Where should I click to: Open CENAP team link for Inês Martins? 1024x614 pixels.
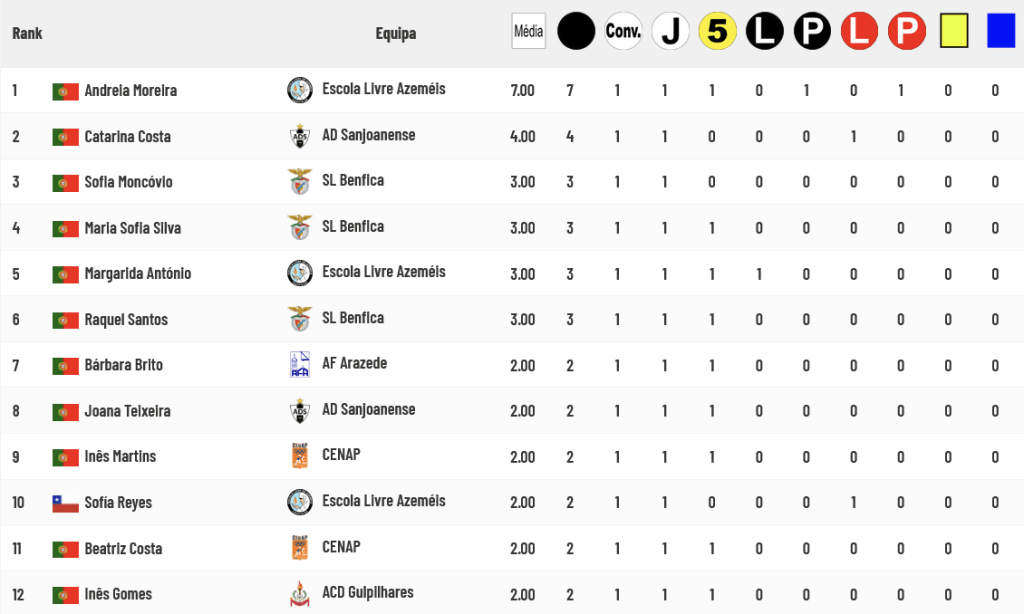pos(341,455)
